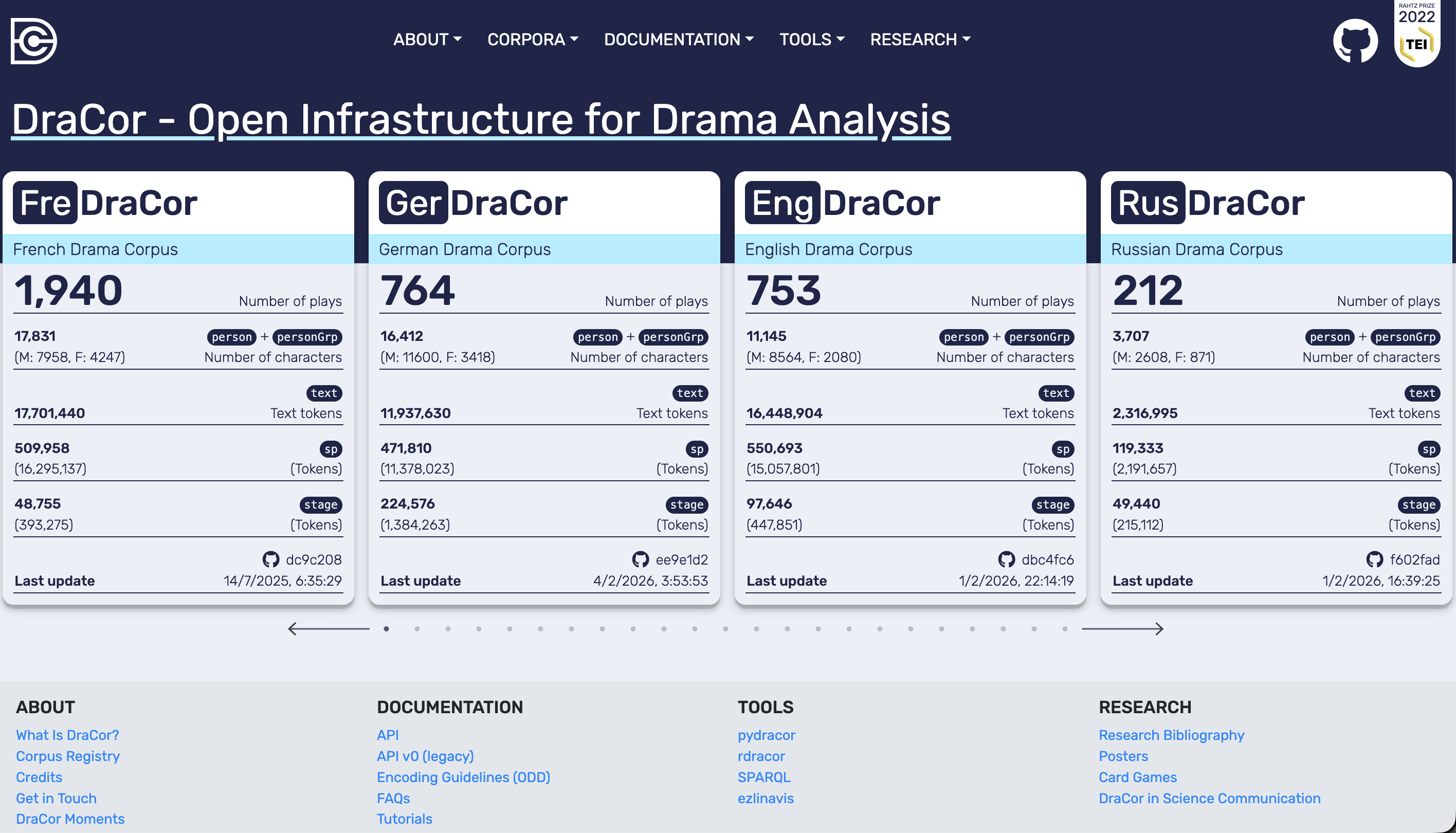The height and width of the screenshot is (833, 1456).
Task: Open the Corpus Registry footer link
Action: pyautogui.click(x=67, y=756)
